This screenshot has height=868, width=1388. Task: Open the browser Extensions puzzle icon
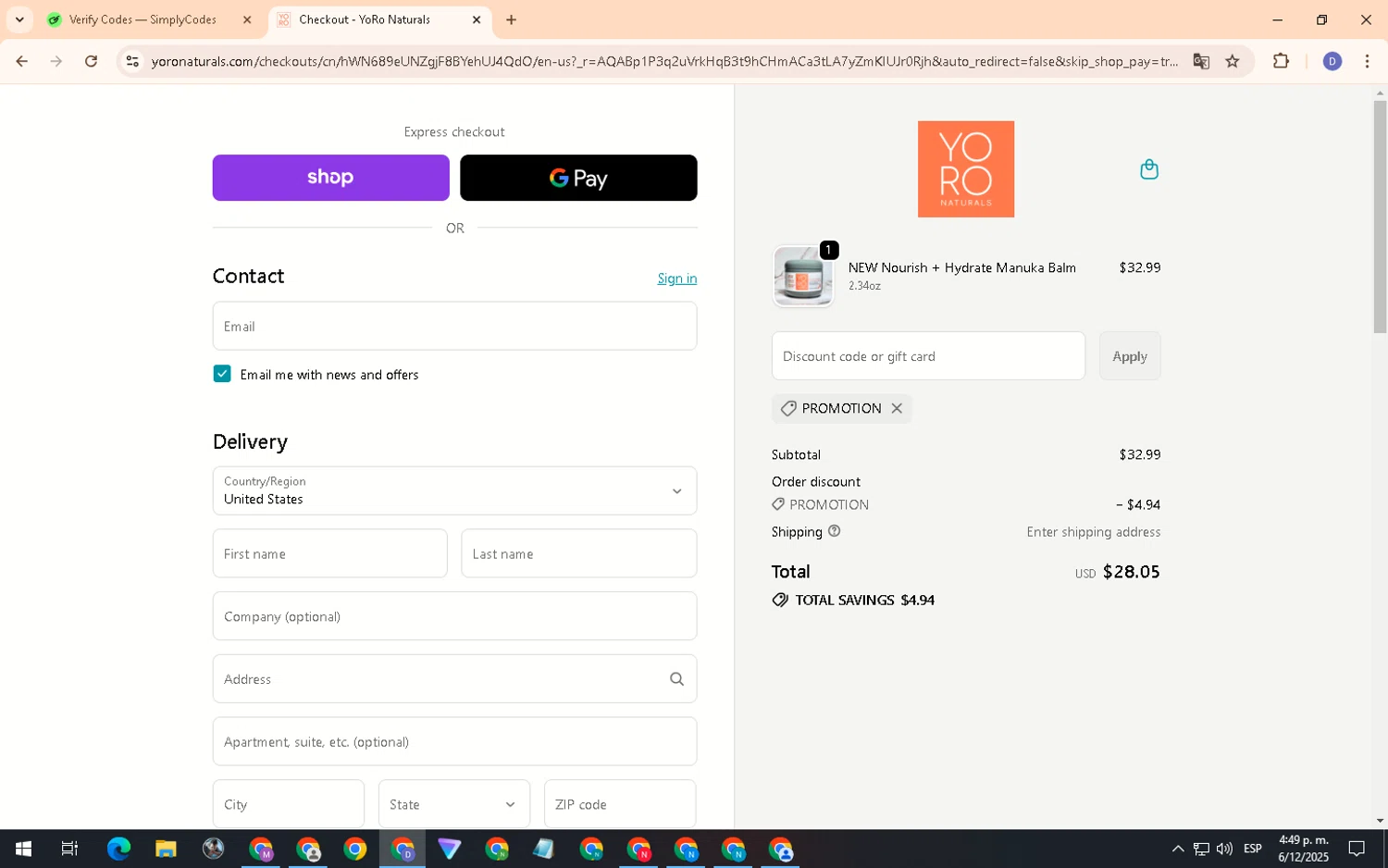point(1281,61)
